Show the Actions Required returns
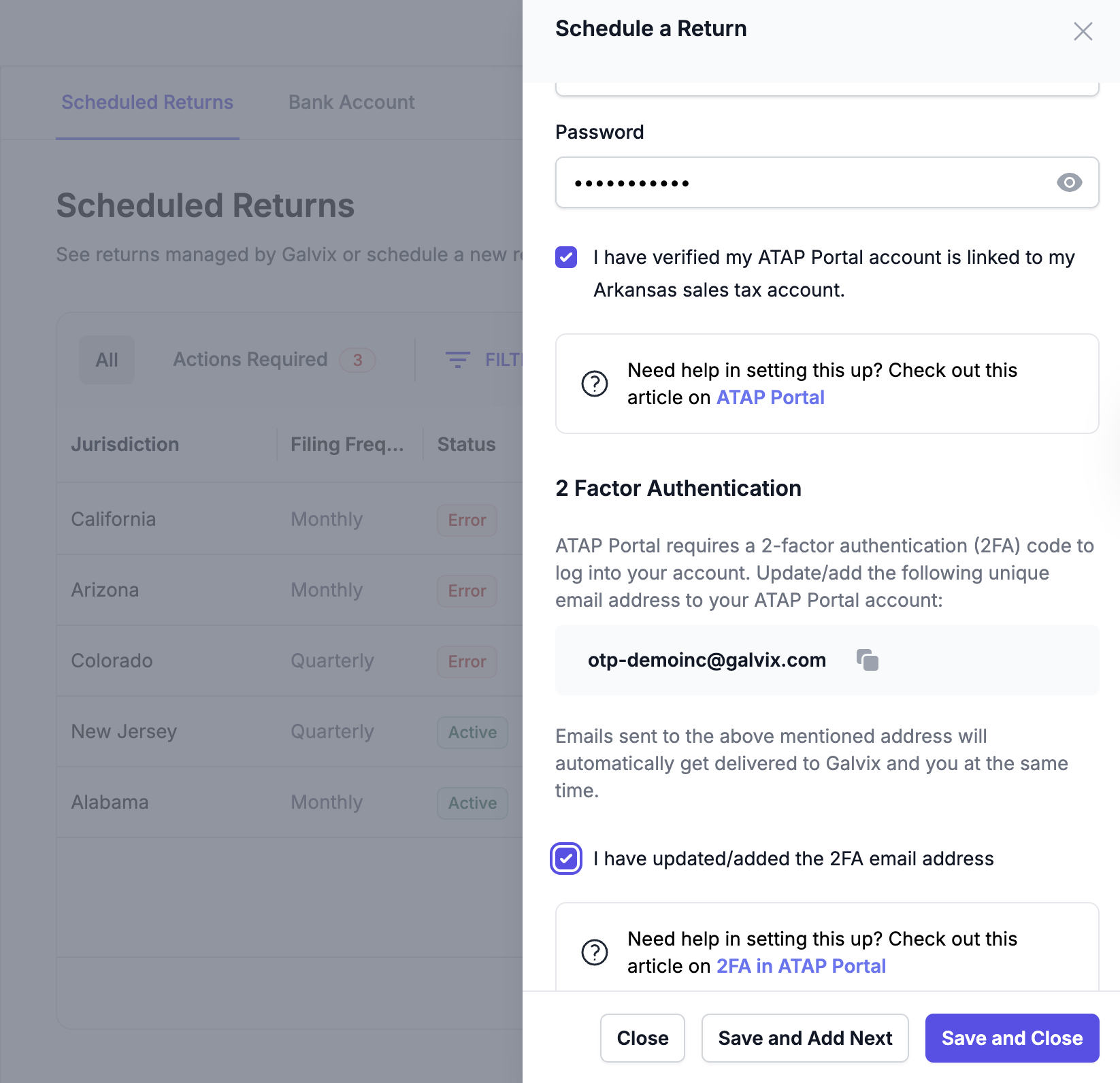Screen dimensions: 1120x1083 click(274, 359)
